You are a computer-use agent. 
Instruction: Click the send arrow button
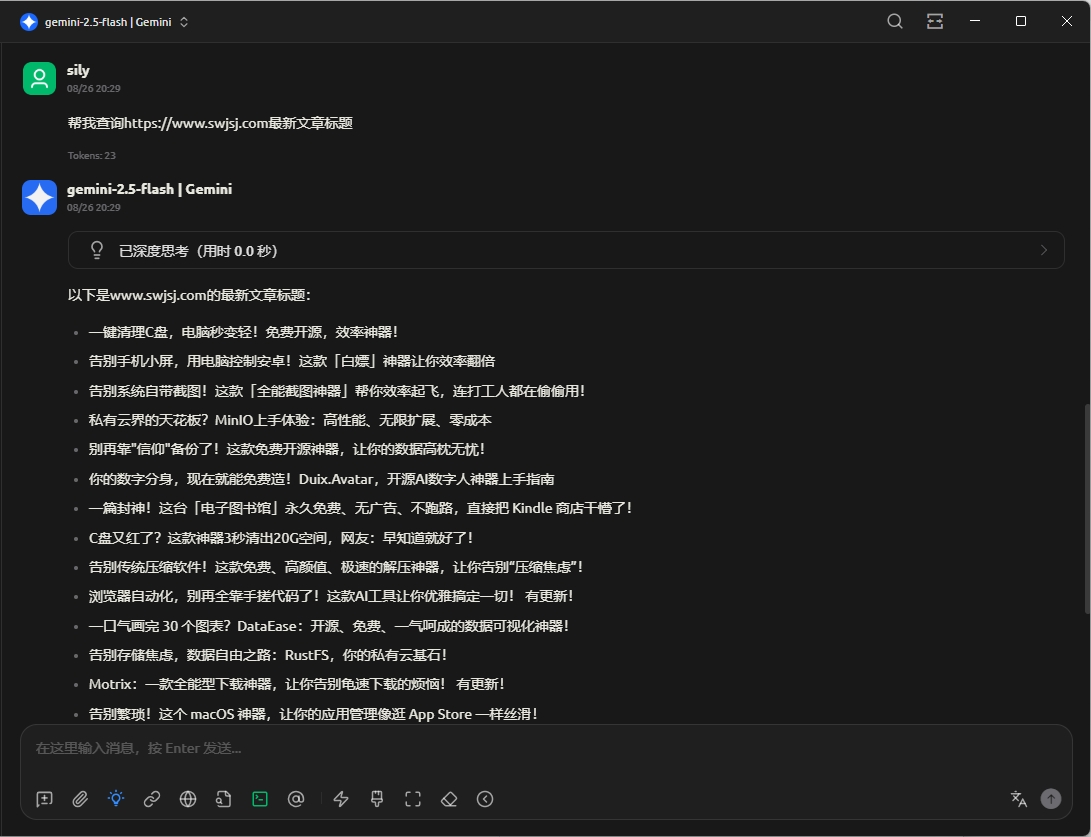[x=1051, y=799]
